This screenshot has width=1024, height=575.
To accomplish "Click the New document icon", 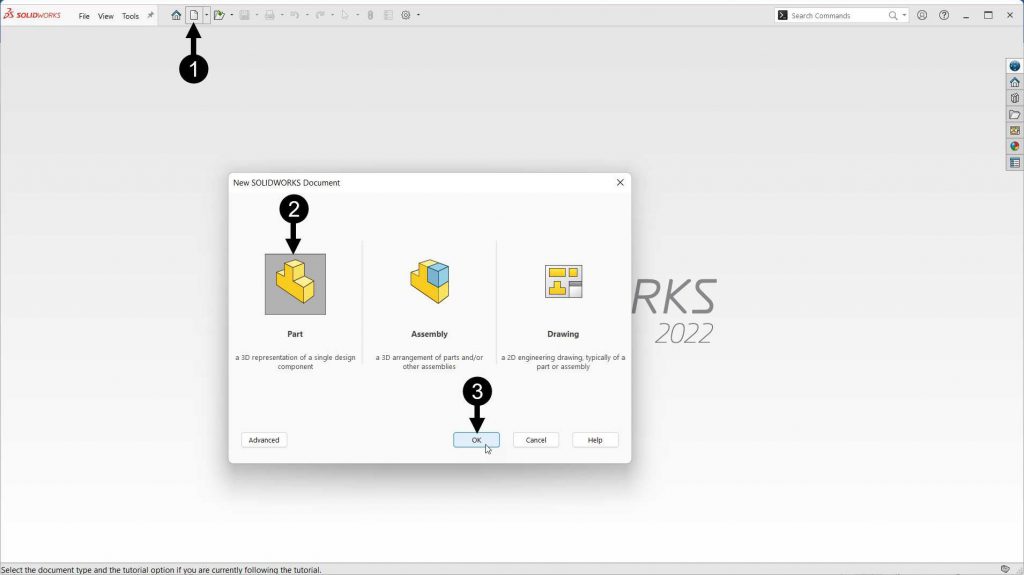I will pos(194,15).
